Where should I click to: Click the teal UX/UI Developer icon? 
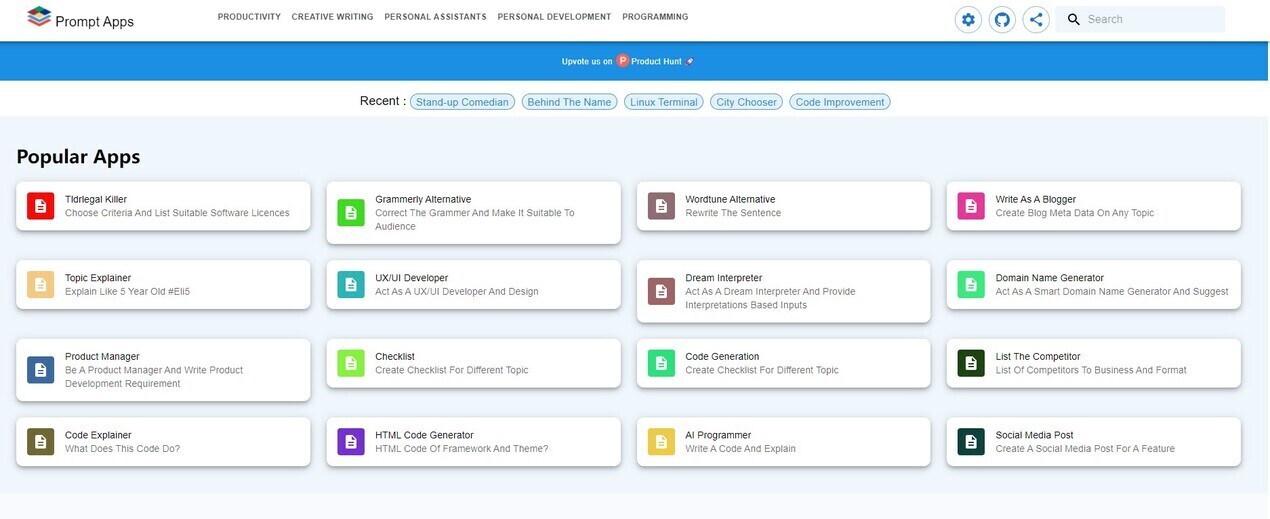[x=351, y=285]
